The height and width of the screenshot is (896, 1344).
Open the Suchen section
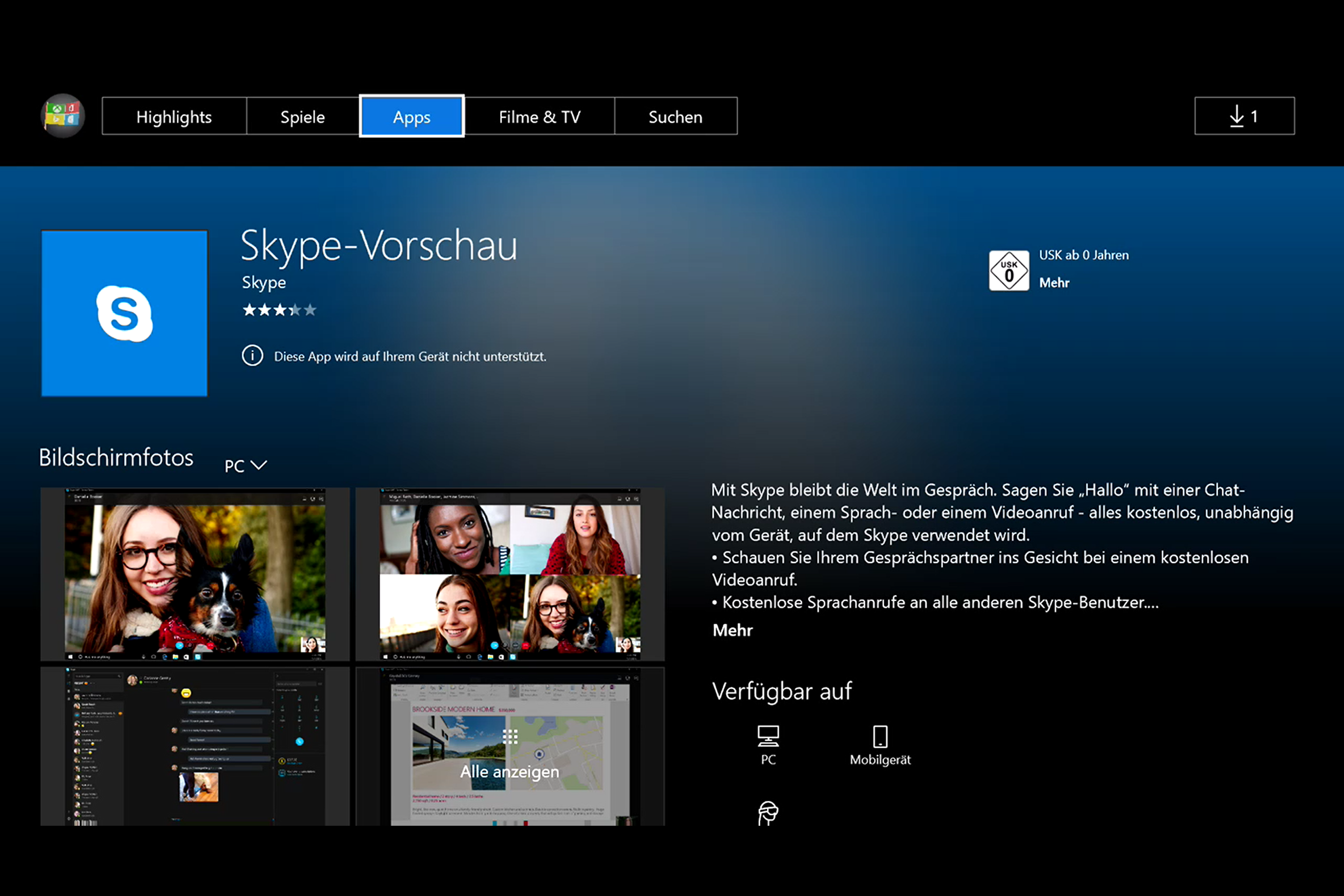[675, 116]
